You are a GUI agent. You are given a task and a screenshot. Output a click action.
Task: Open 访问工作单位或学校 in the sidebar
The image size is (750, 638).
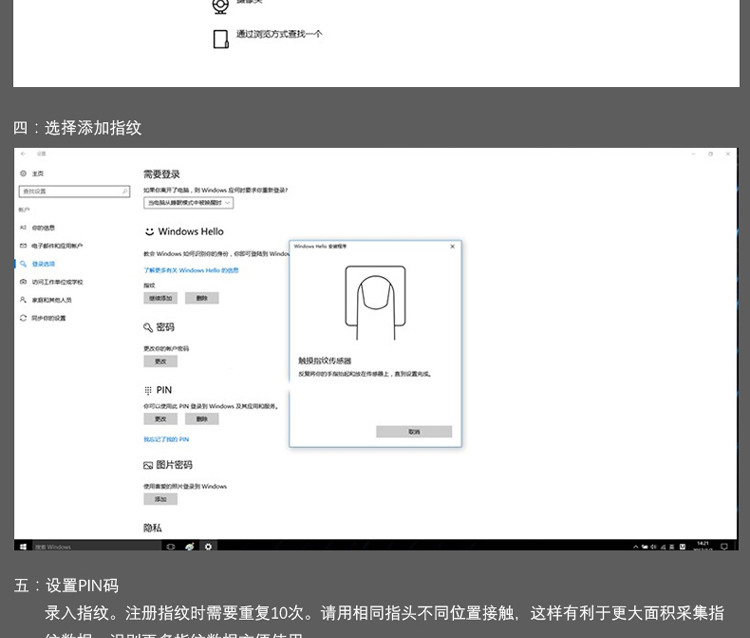(x=57, y=282)
